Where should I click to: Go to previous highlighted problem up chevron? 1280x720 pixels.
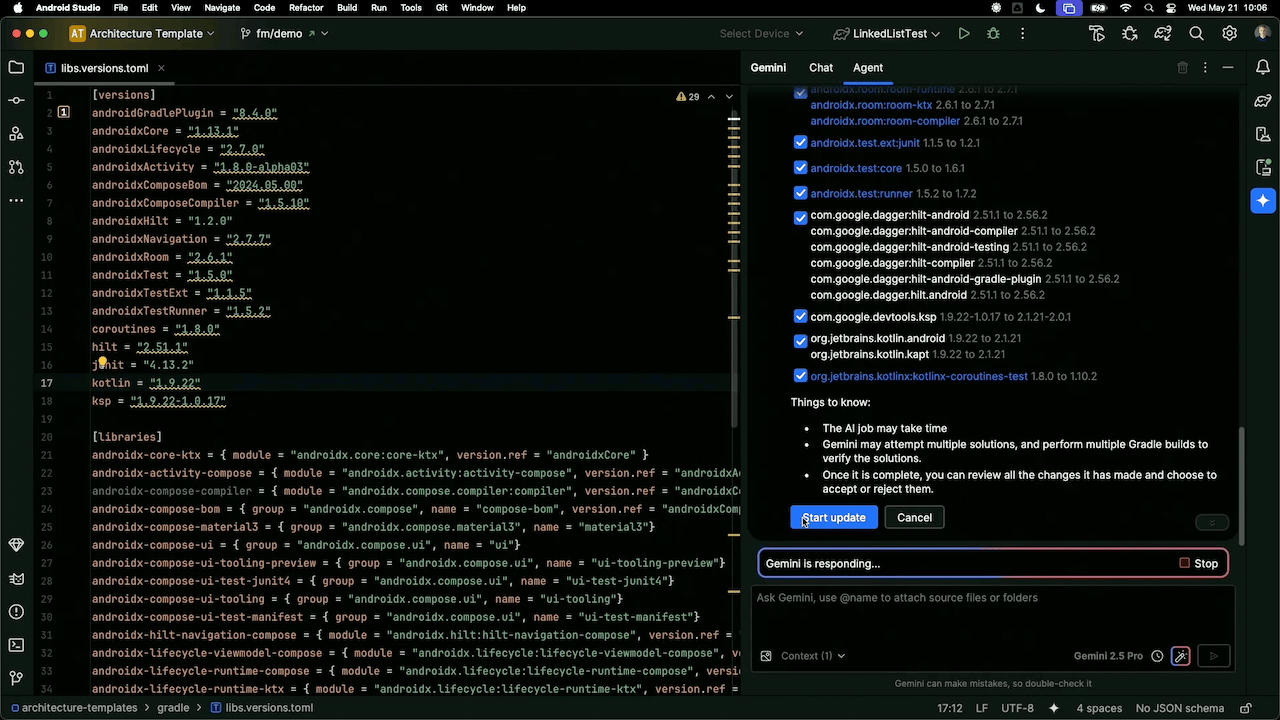[x=711, y=97]
